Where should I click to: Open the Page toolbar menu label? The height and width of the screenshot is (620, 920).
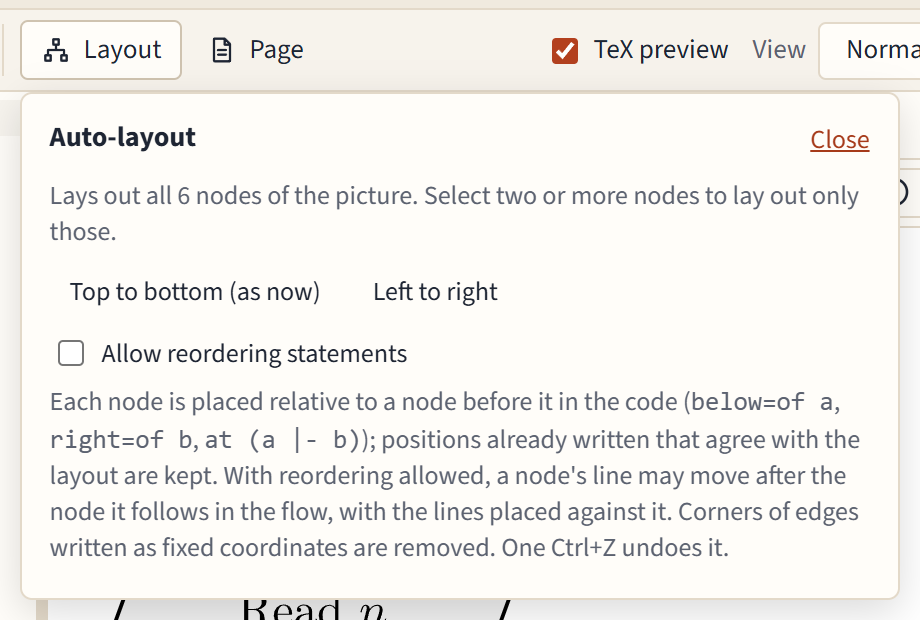coord(276,50)
